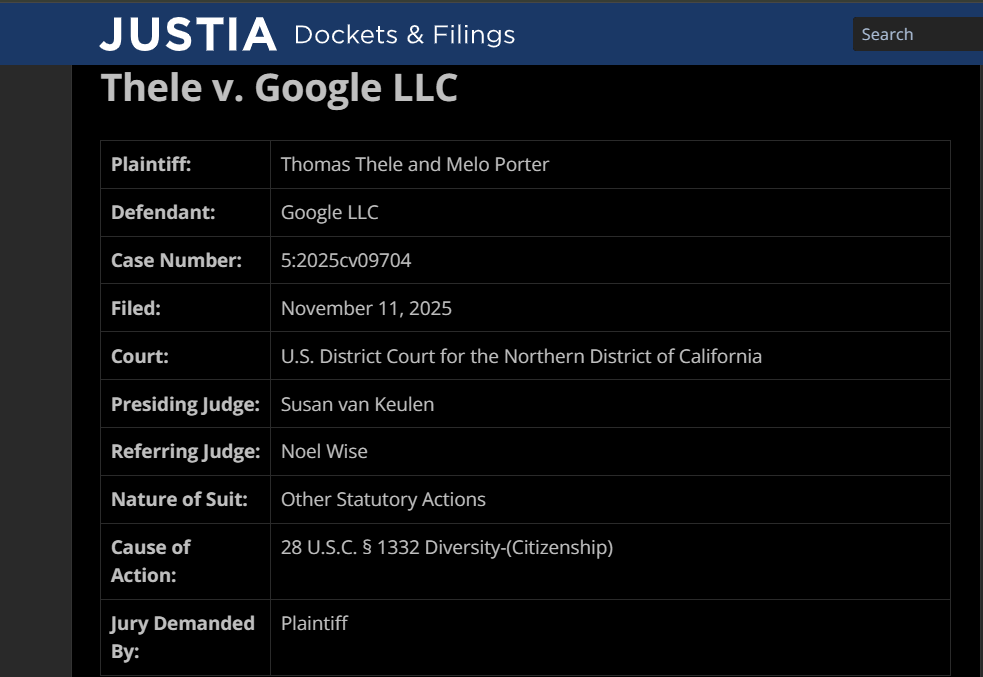
Task: Click the case number 5:2025cv09704
Action: click(345, 260)
